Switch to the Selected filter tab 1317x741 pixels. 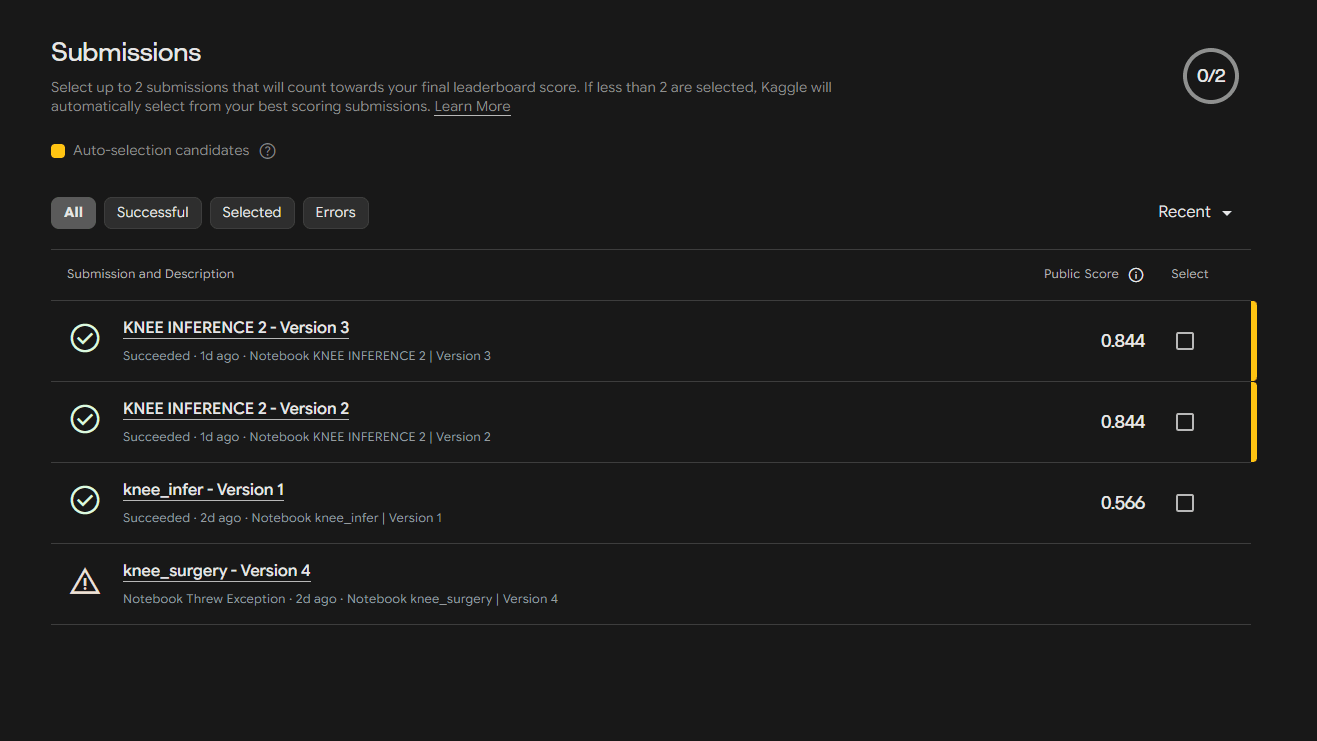point(252,212)
